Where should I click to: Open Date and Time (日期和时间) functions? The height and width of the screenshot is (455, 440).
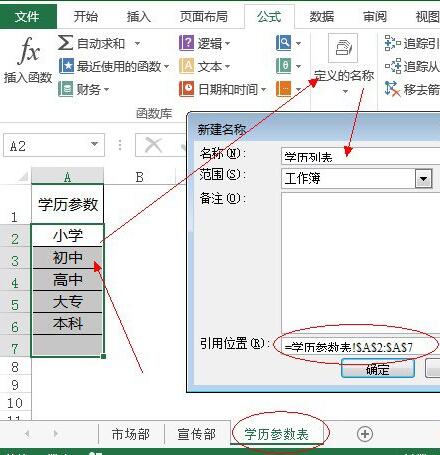pos(223,89)
